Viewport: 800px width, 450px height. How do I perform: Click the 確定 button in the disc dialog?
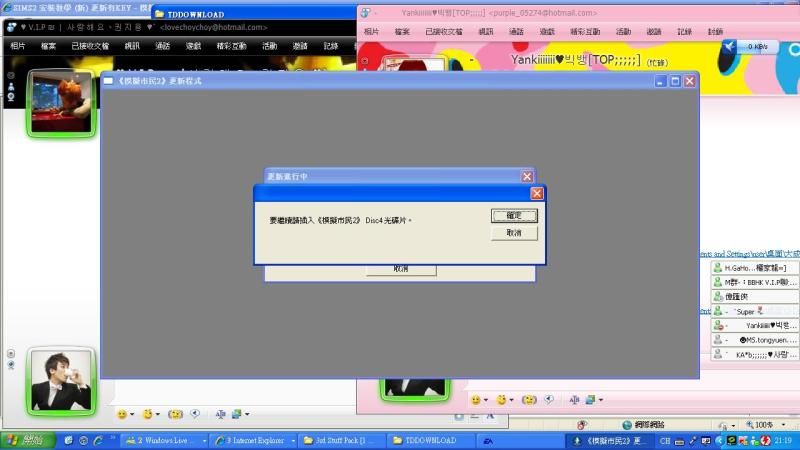pos(514,215)
